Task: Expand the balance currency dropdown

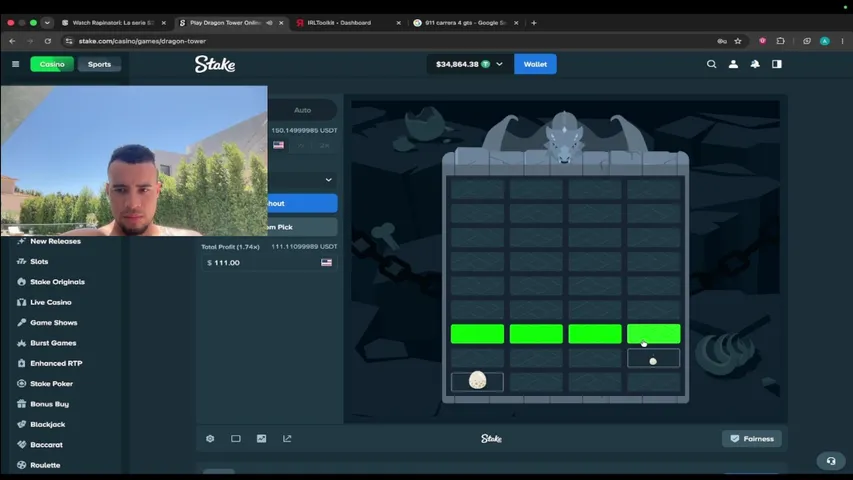Action: click(499, 64)
